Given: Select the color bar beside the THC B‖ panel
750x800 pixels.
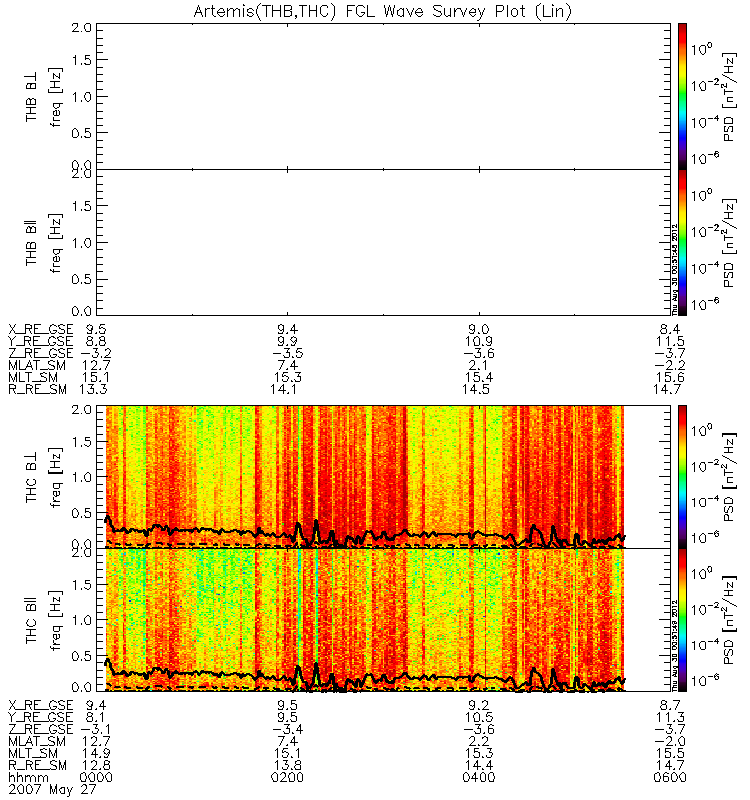Looking at the screenshot, I should pos(682,620).
